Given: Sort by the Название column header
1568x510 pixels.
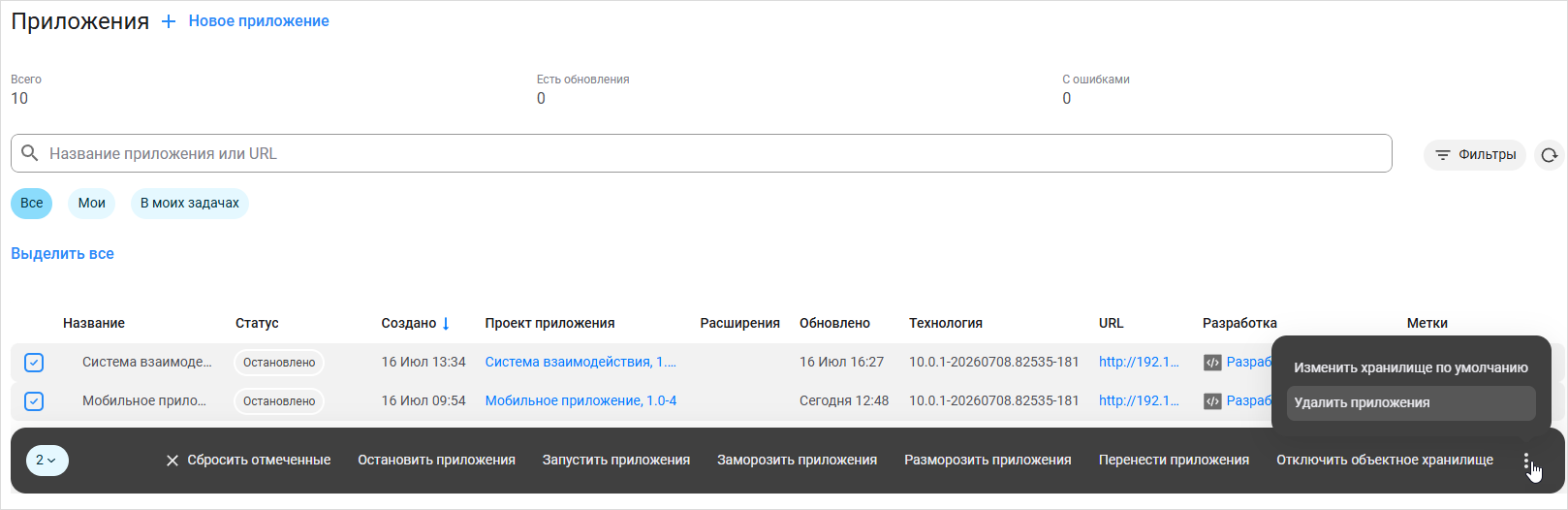Looking at the screenshot, I should pos(94,324).
